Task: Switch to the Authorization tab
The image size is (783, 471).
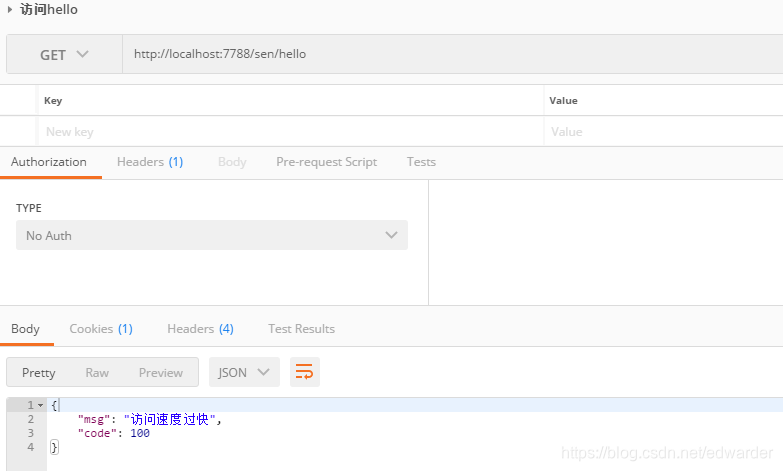Action: 49,162
